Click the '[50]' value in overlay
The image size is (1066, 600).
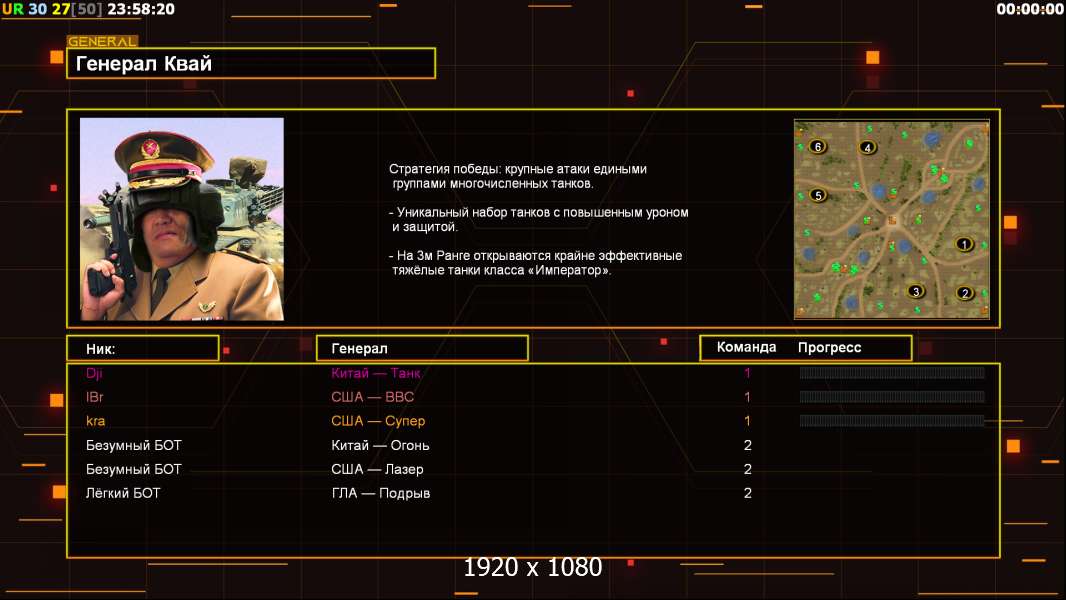pyautogui.click(x=87, y=10)
